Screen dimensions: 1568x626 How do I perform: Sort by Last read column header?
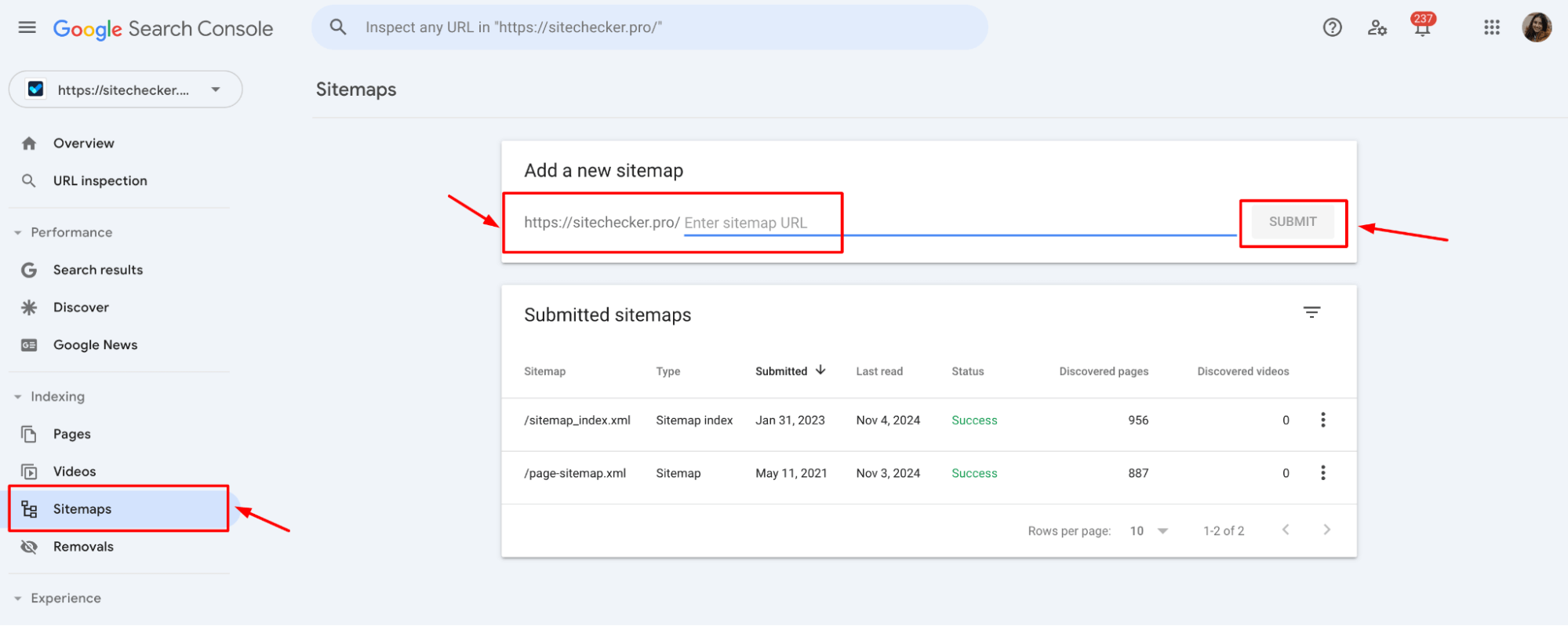point(879,371)
